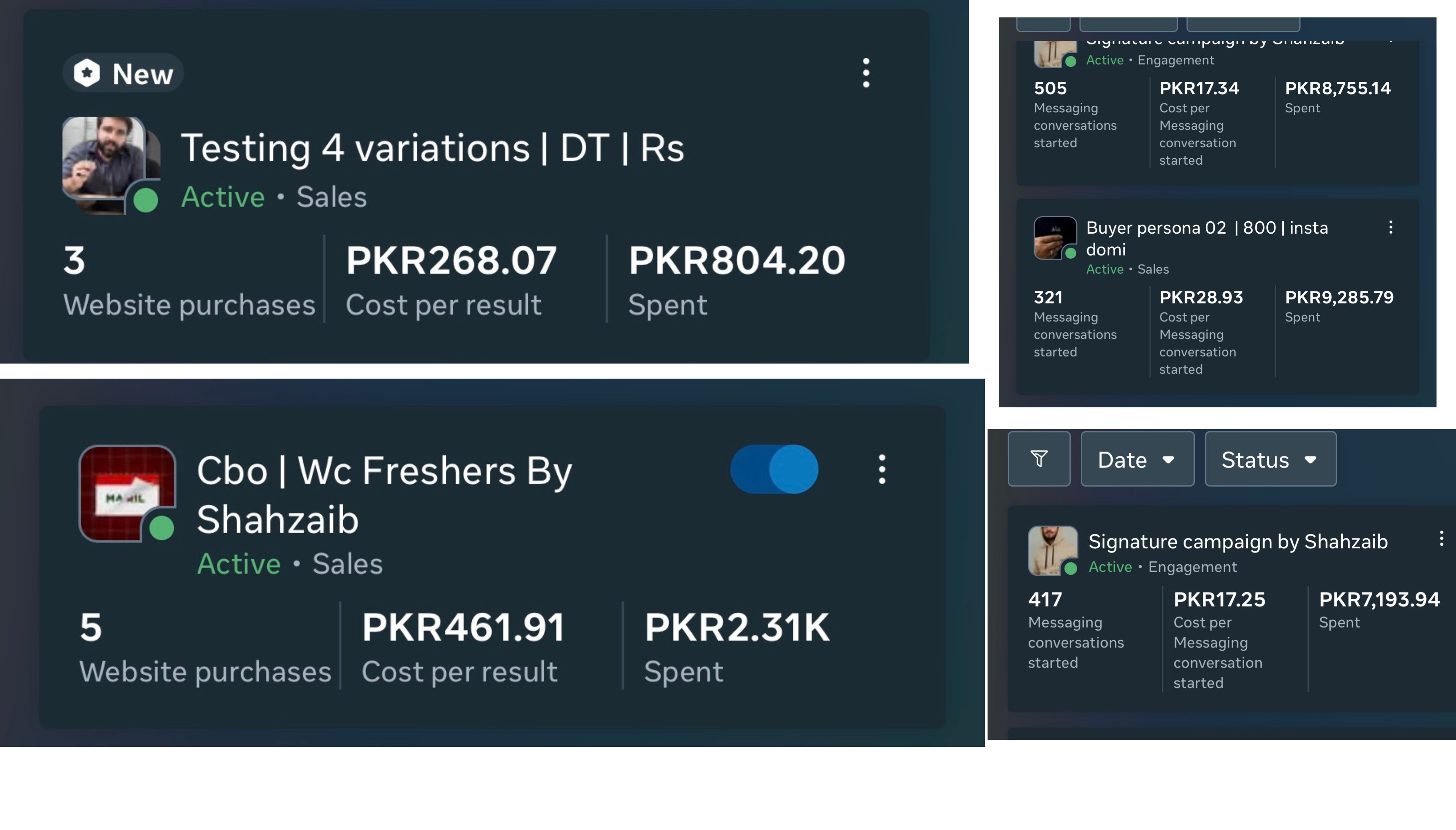
Task: Click the PKR804.20 Spent value
Action: [736, 261]
